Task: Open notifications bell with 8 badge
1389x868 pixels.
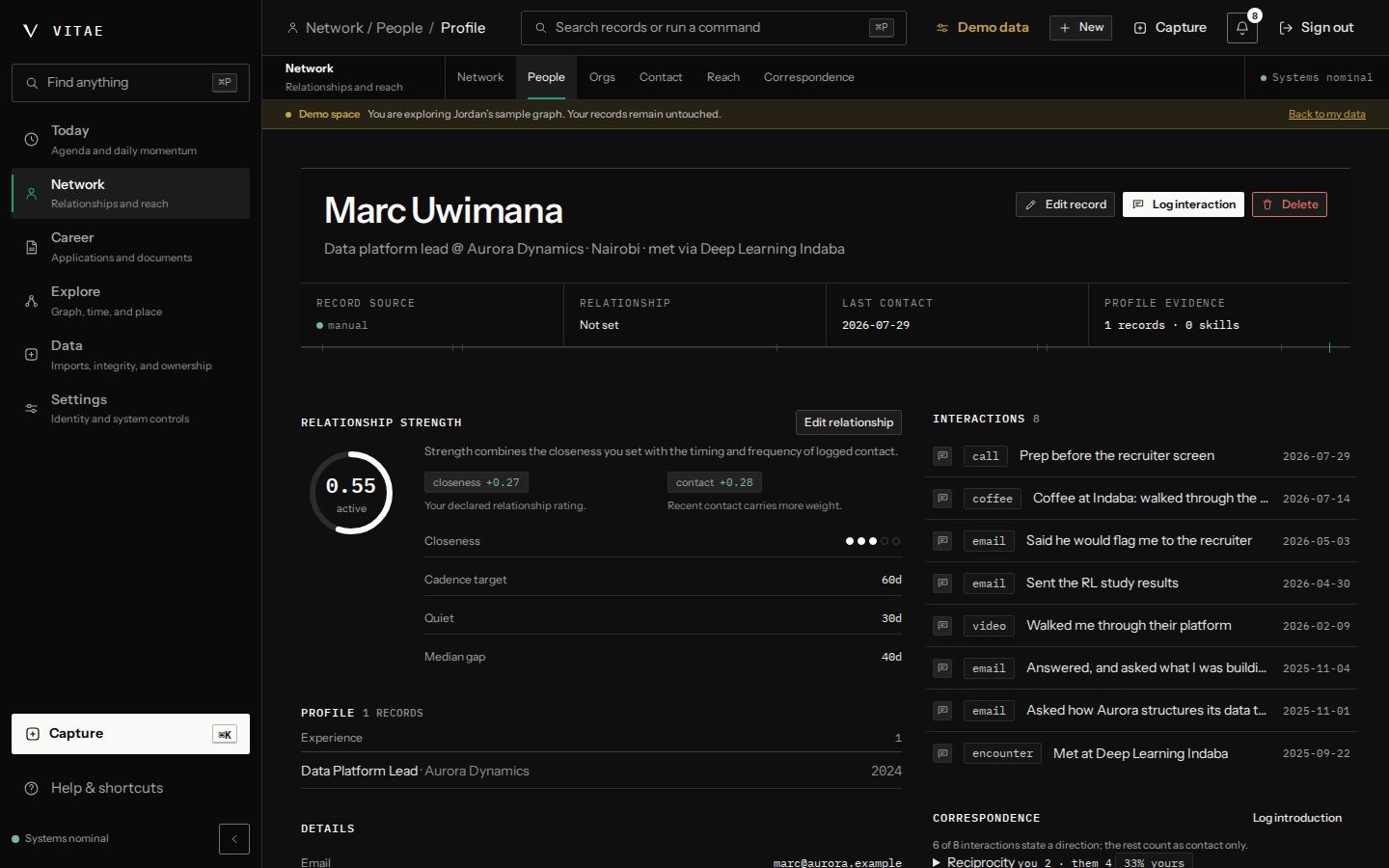Action: [1242, 28]
